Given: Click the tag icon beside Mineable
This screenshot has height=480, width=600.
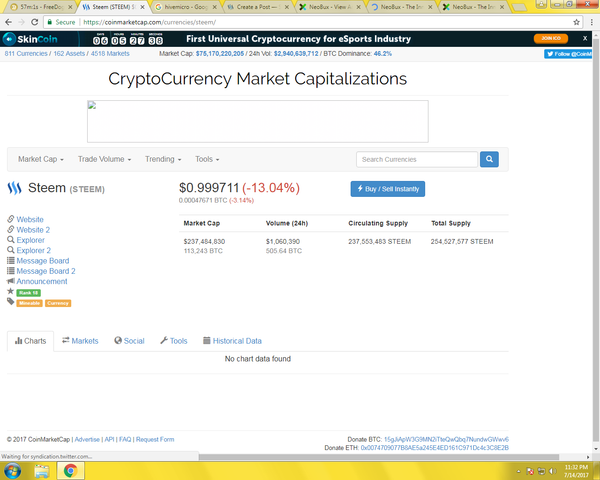Looking at the screenshot, I should [x=10, y=302].
